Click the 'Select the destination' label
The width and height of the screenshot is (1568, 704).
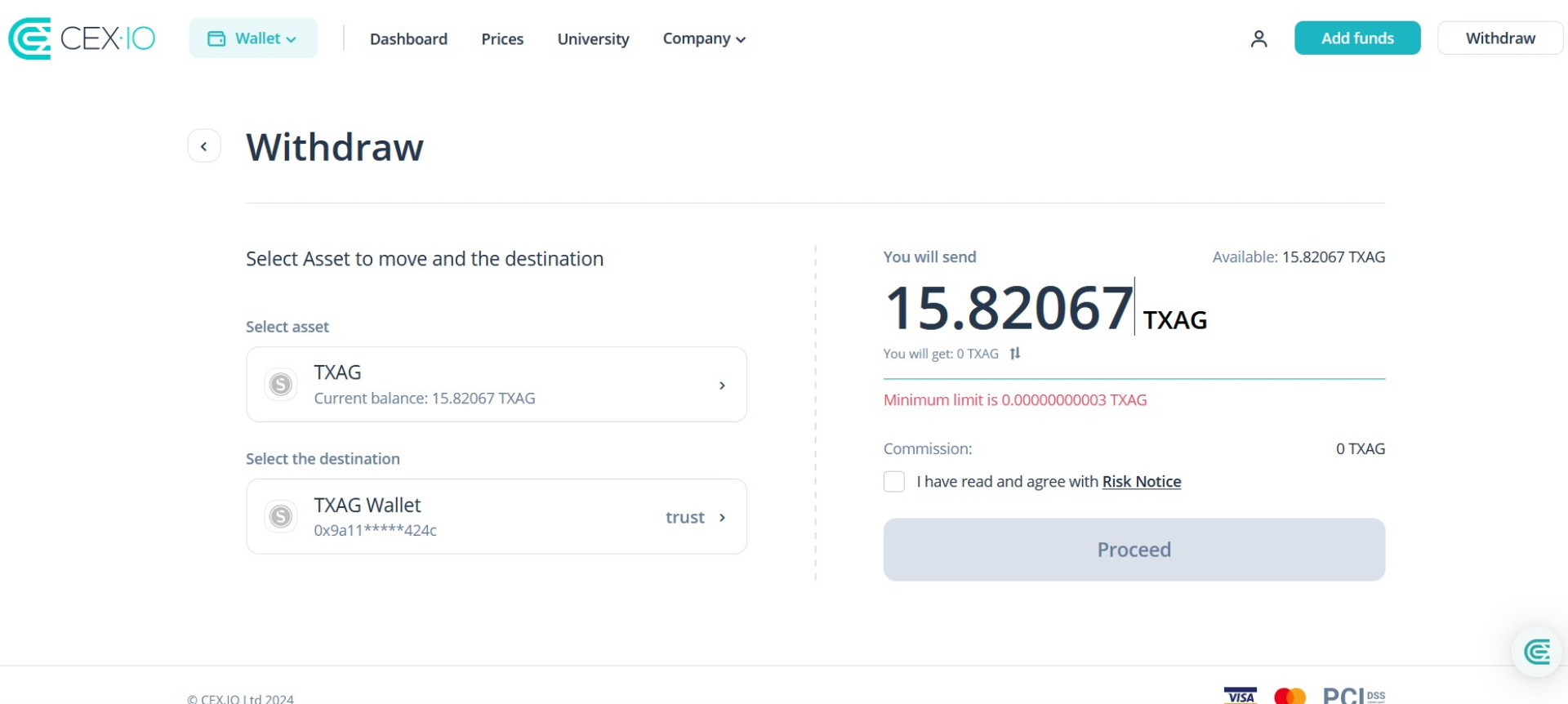323,459
